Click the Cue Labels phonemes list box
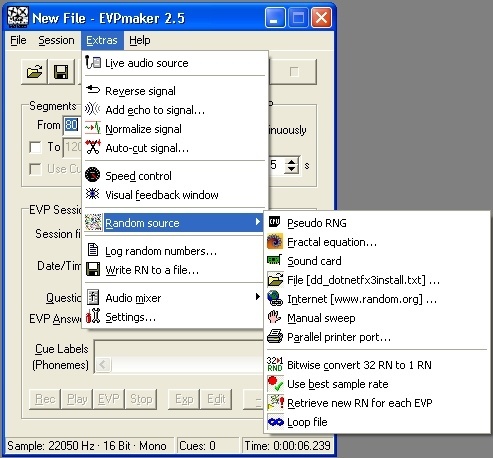 pos(179,357)
